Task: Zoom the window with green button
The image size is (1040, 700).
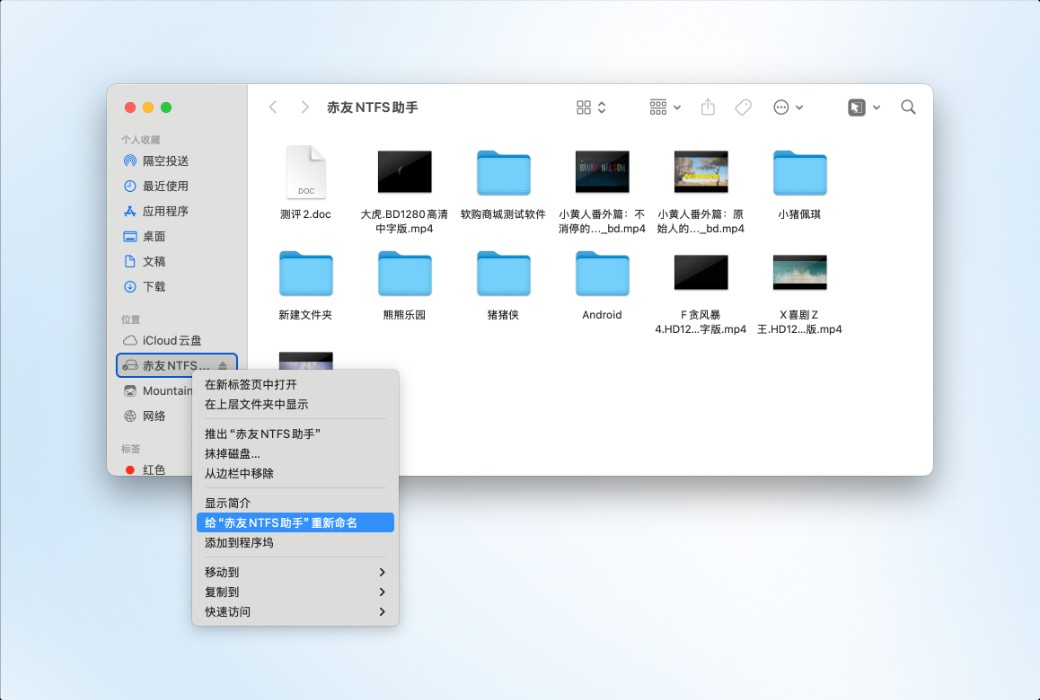Action: coord(166,107)
